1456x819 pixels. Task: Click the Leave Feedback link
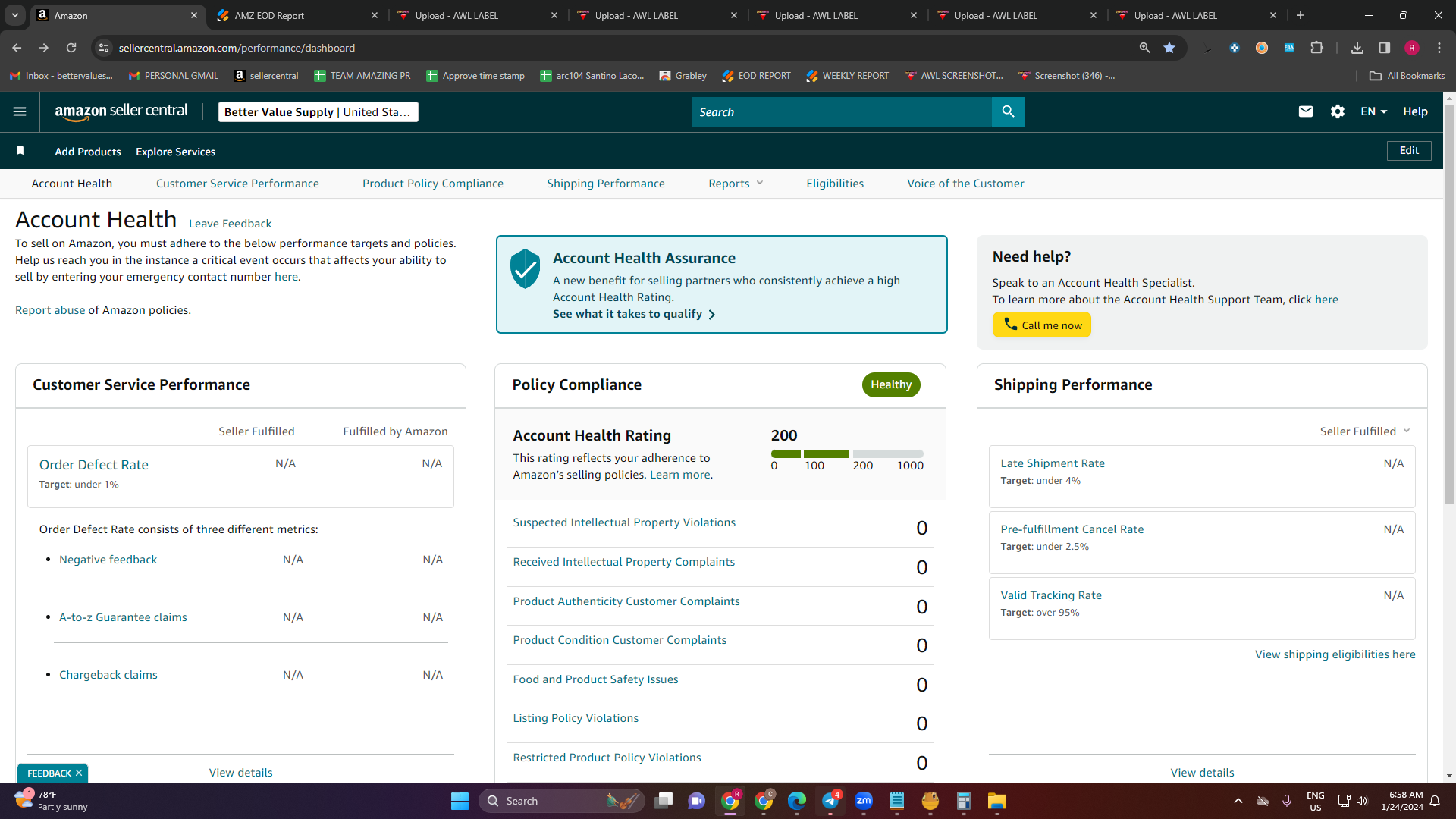(x=230, y=224)
